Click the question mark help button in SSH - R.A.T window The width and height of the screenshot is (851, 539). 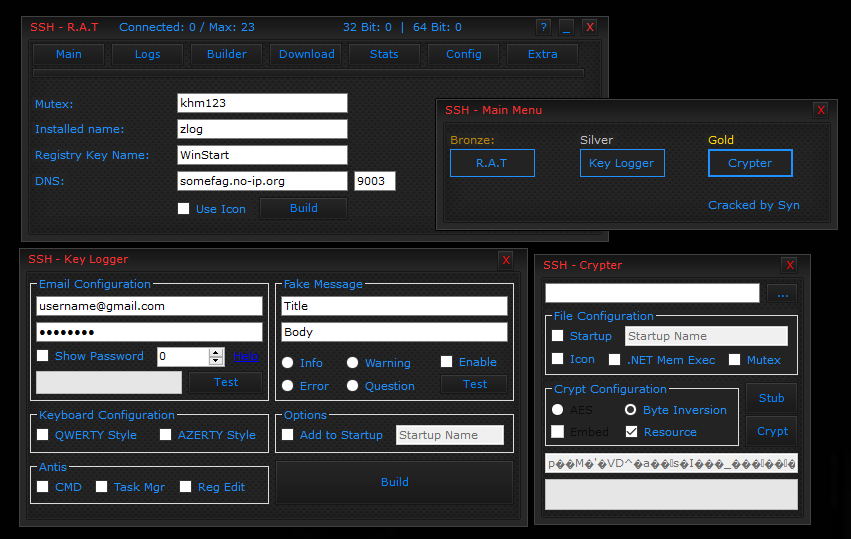click(x=543, y=27)
